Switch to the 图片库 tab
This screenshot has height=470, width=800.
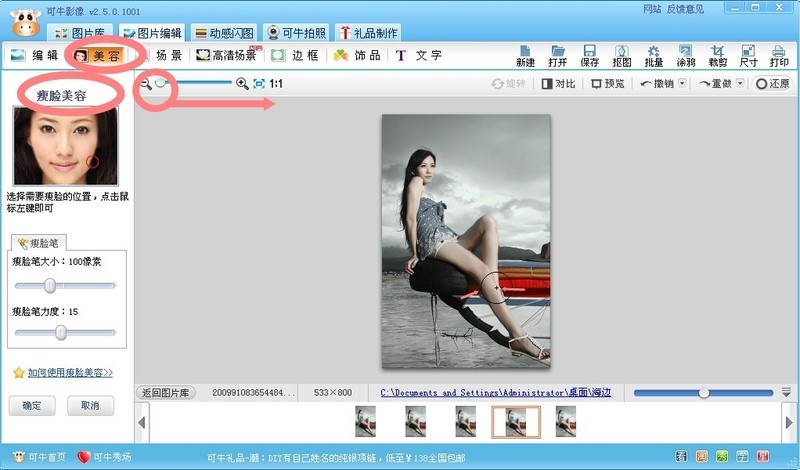pos(82,33)
